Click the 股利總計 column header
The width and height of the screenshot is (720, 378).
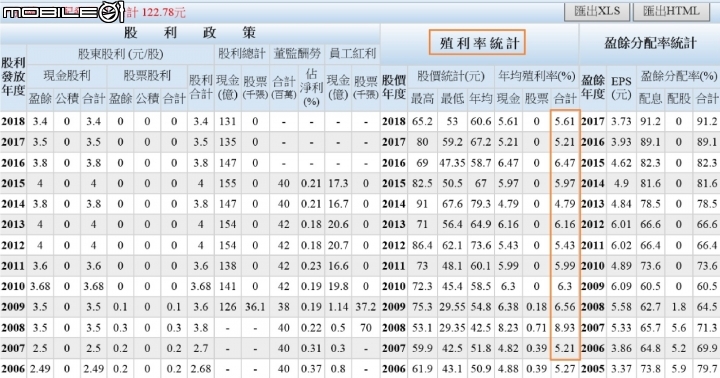(x=242, y=54)
